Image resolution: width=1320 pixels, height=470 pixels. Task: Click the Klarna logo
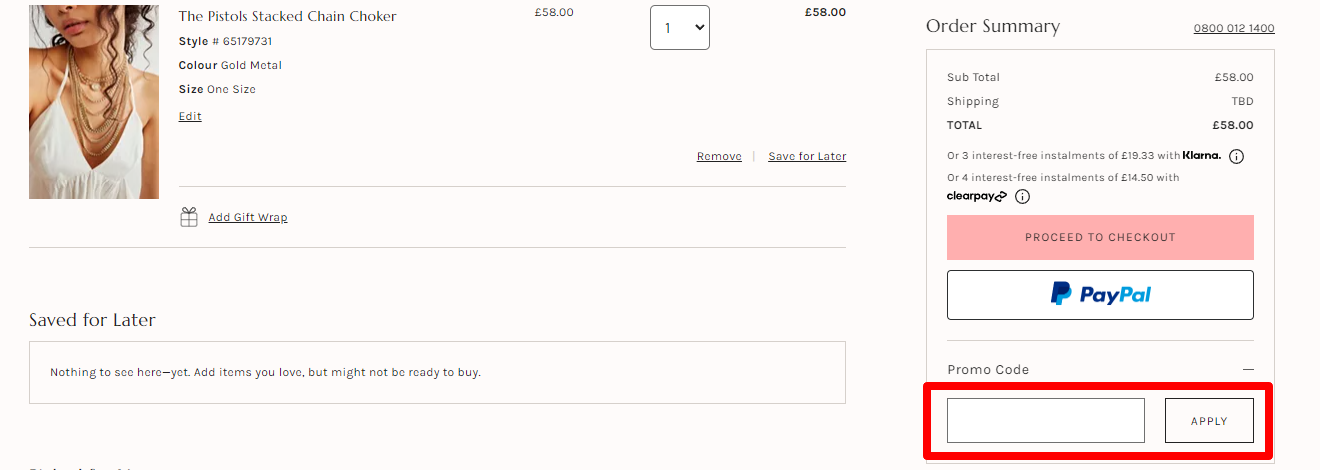1202,156
